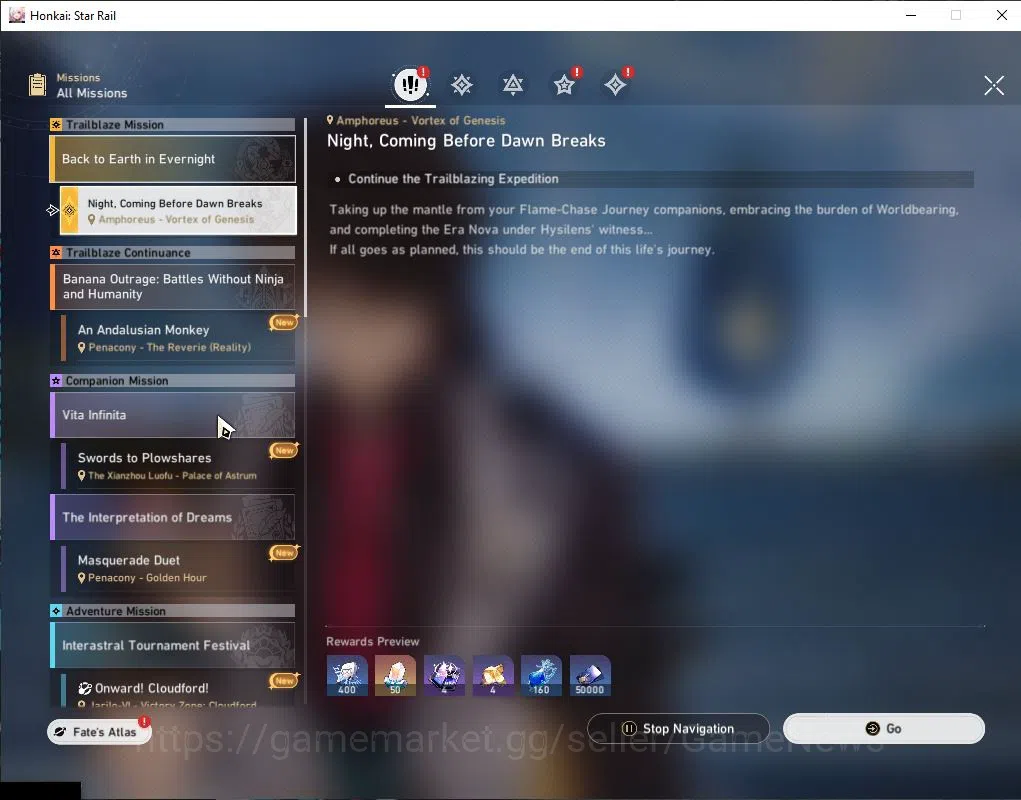Viewport: 1021px width, 800px height.
Task: Click the mission list scrollbar
Action: point(305,217)
